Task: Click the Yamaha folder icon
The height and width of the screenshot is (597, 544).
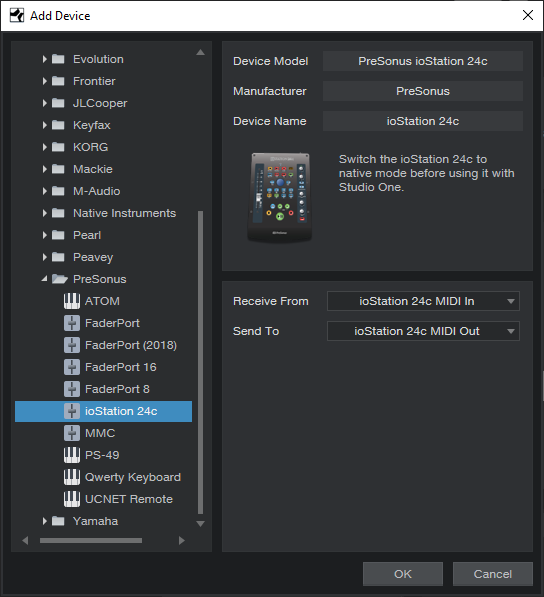Action: pos(58,521)
